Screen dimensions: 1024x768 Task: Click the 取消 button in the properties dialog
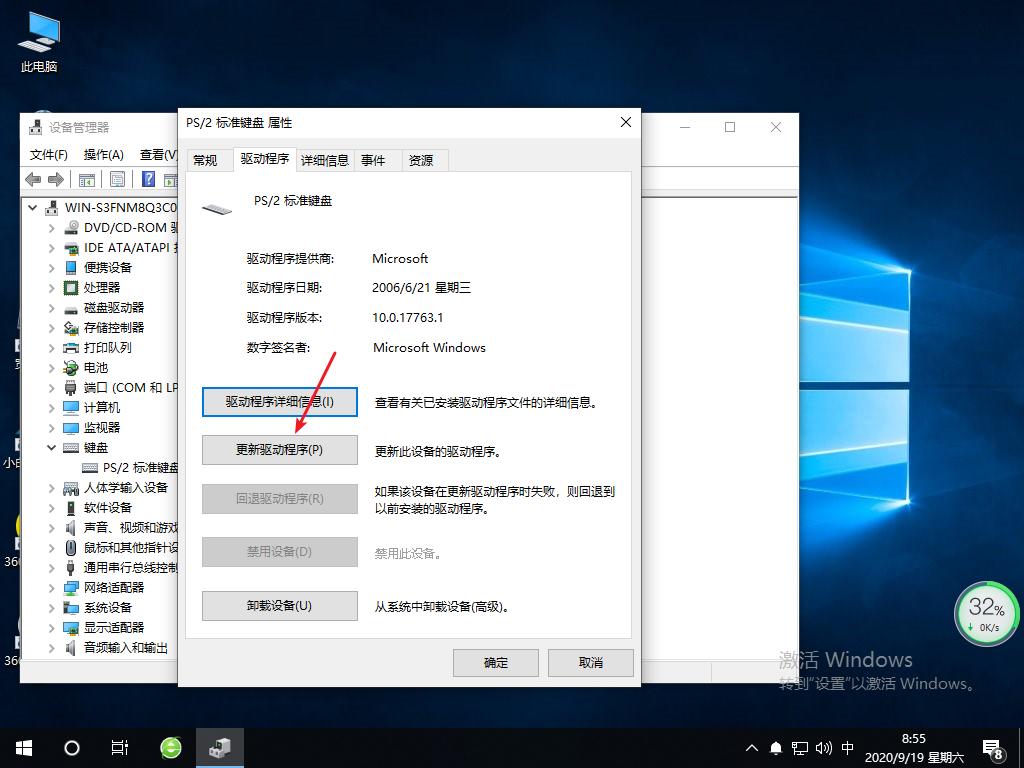[590, 662]
